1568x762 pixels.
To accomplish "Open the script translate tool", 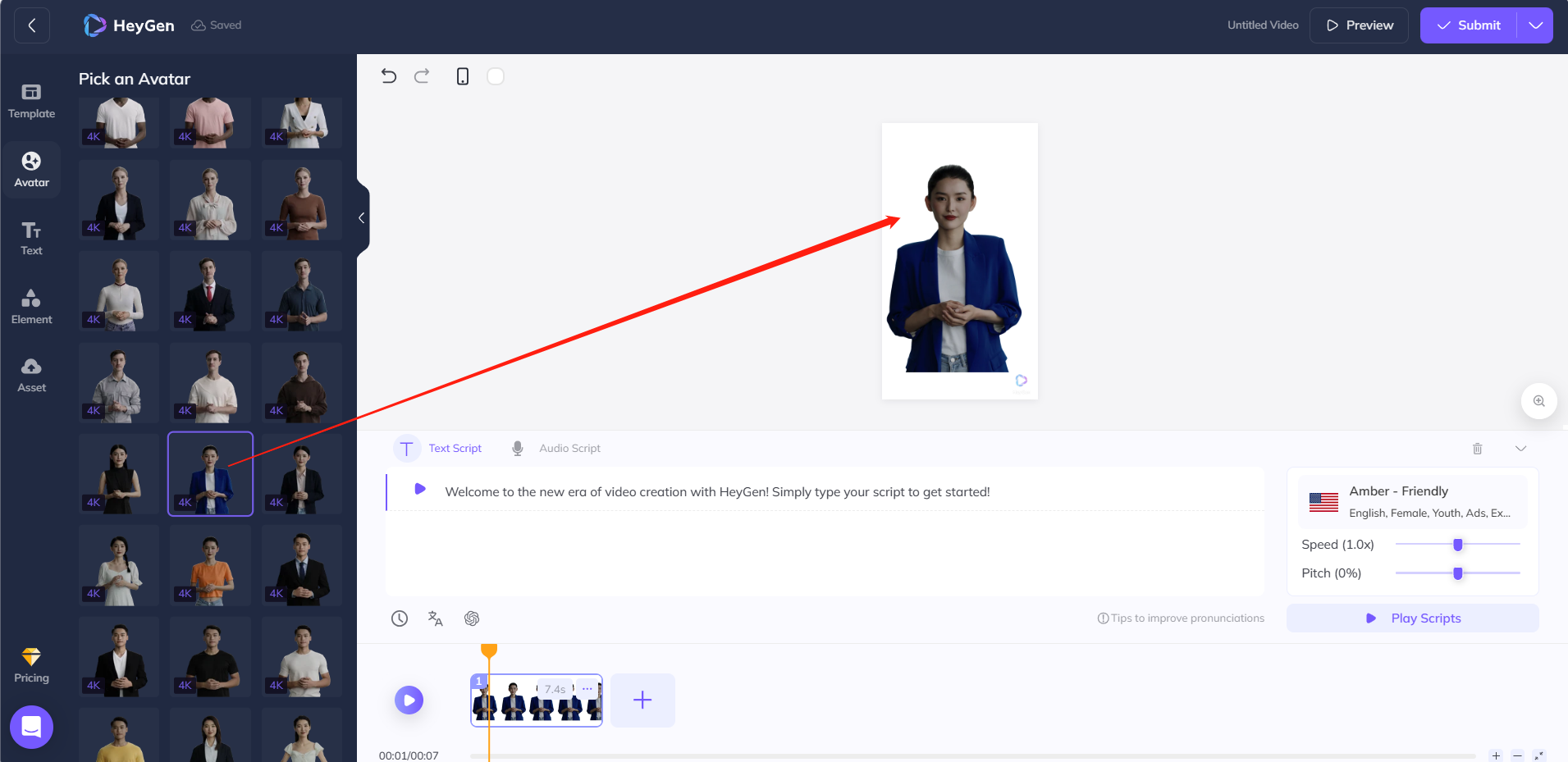I will (x=436, y=618).
